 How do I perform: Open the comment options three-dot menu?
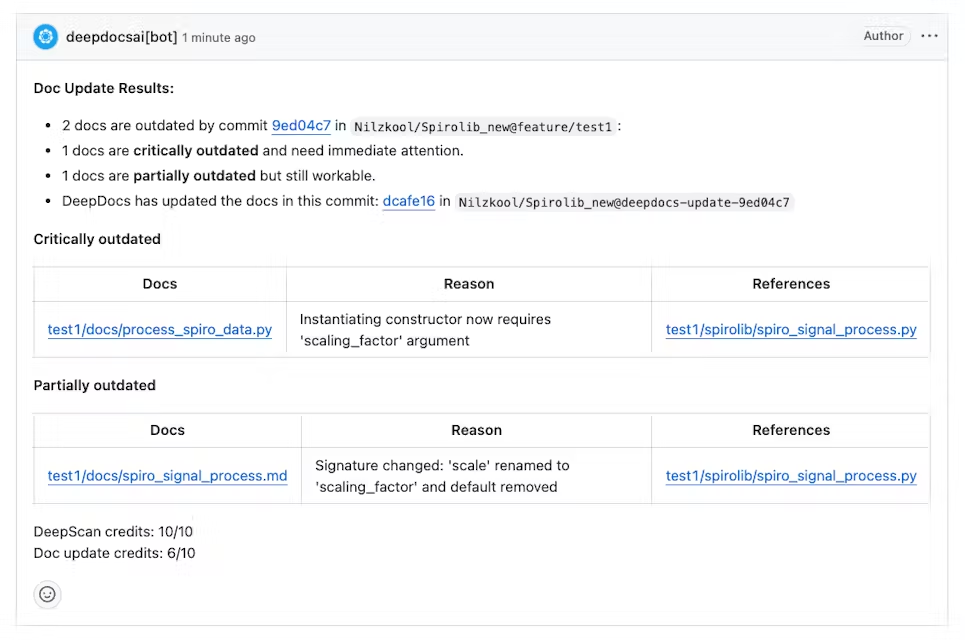click(x=929, y=36)
